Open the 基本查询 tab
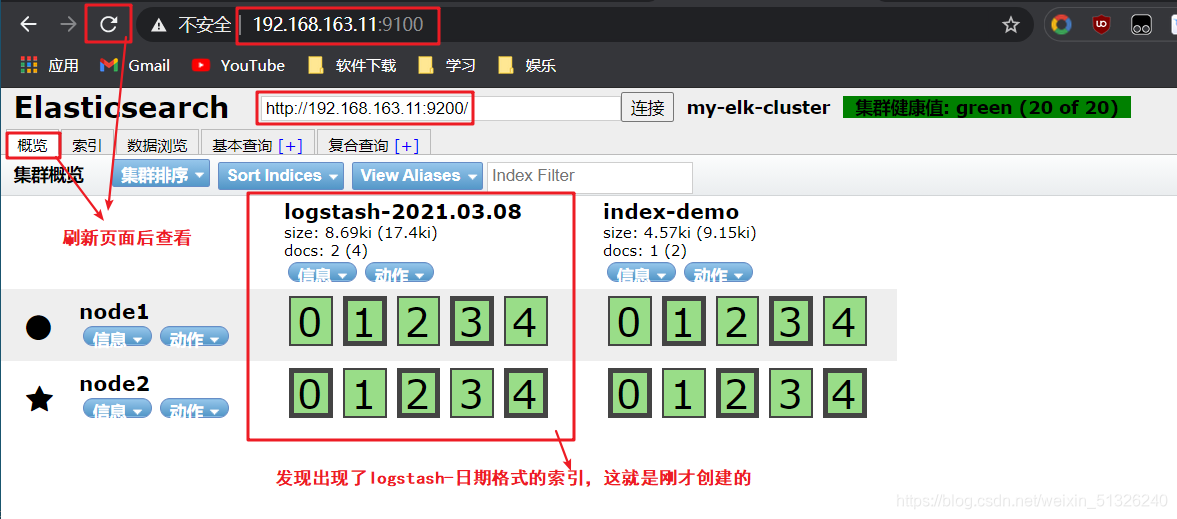Screen dimensions: 1177x519 242,146
